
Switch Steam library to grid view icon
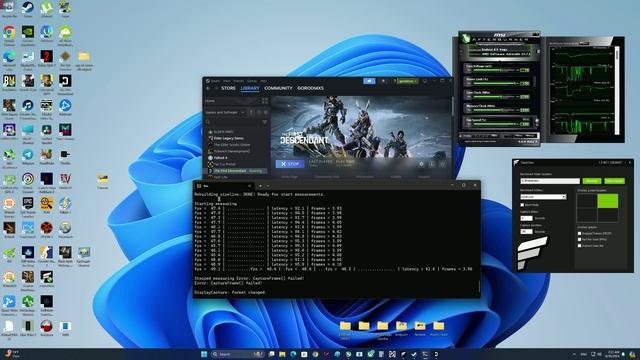pyautogui.click(x=265, y=101)
